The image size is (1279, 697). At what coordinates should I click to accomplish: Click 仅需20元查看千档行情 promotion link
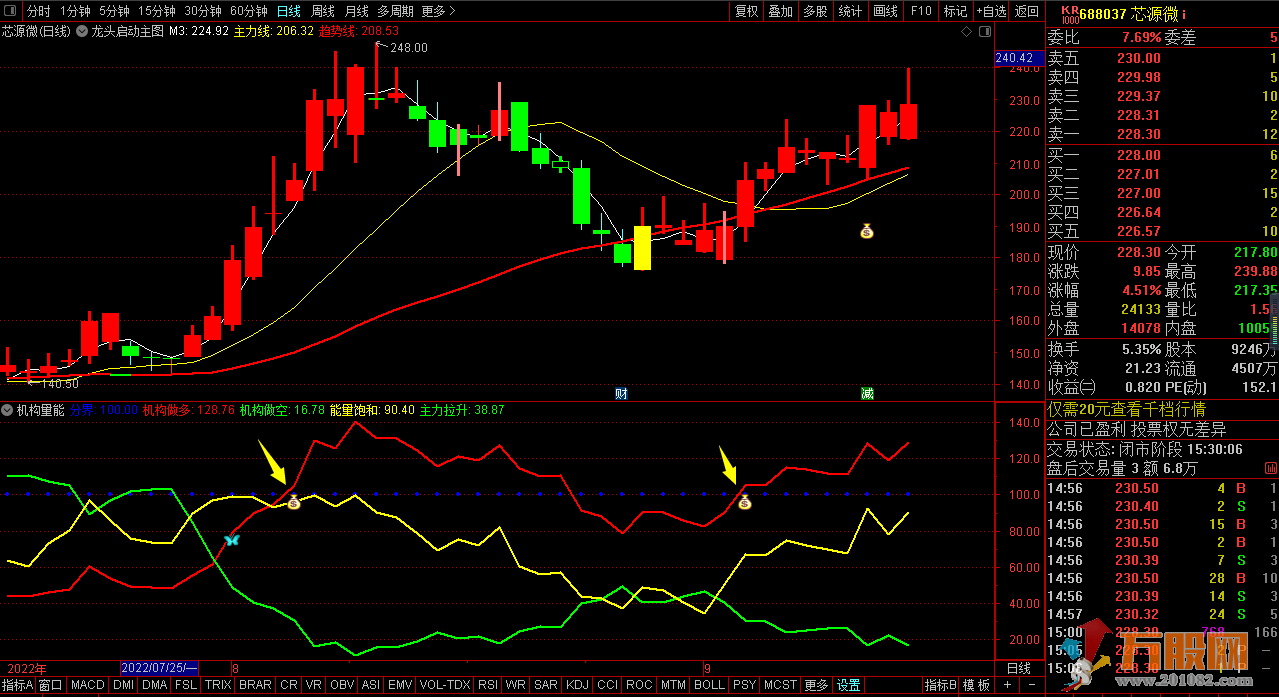point(1126,409)
